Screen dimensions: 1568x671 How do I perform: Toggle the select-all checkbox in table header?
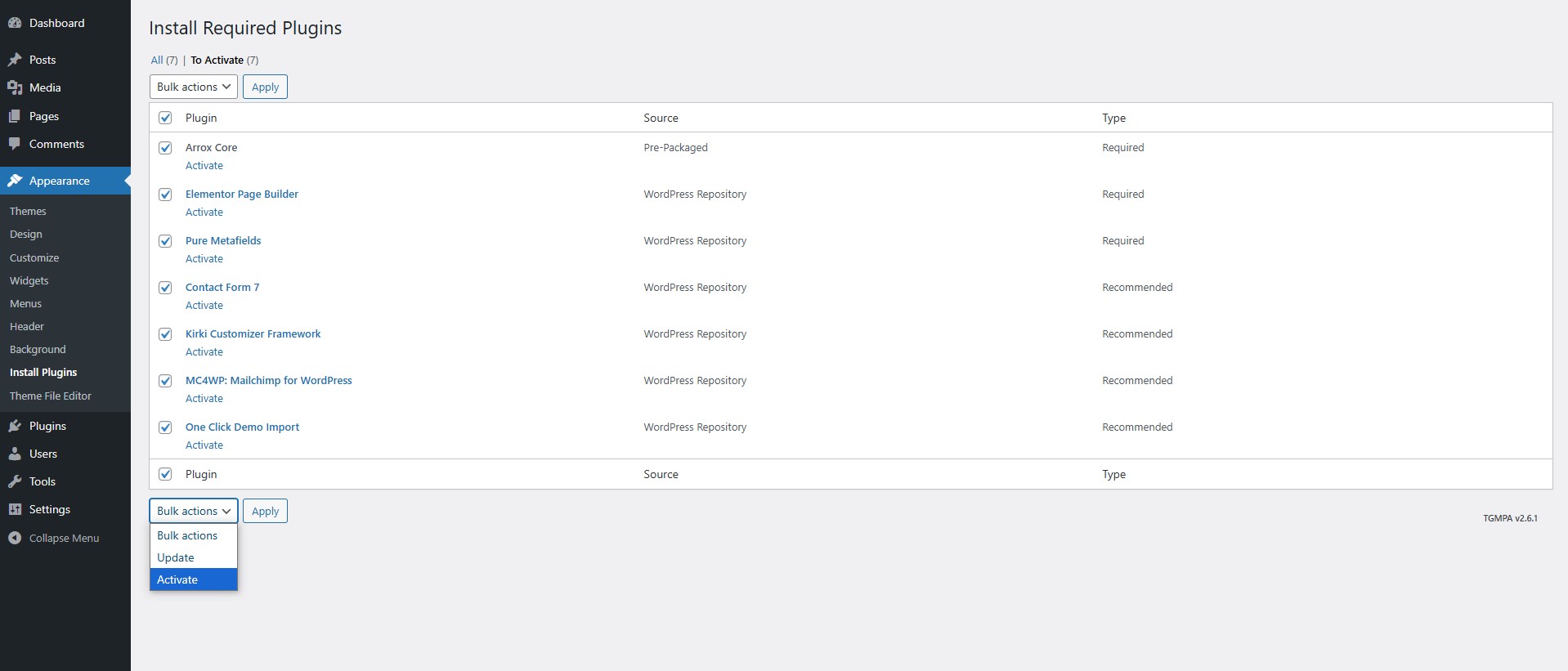[x=165, y=118]
